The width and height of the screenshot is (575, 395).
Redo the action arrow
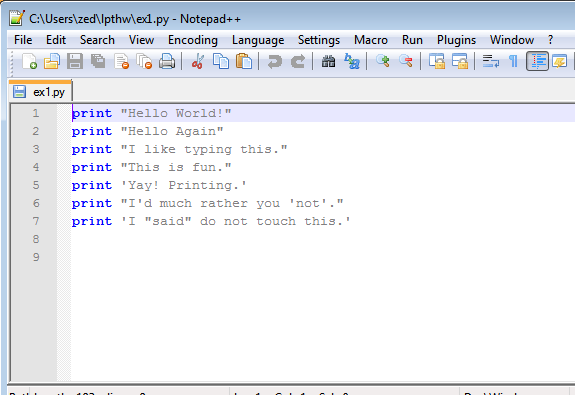(298, 61)
